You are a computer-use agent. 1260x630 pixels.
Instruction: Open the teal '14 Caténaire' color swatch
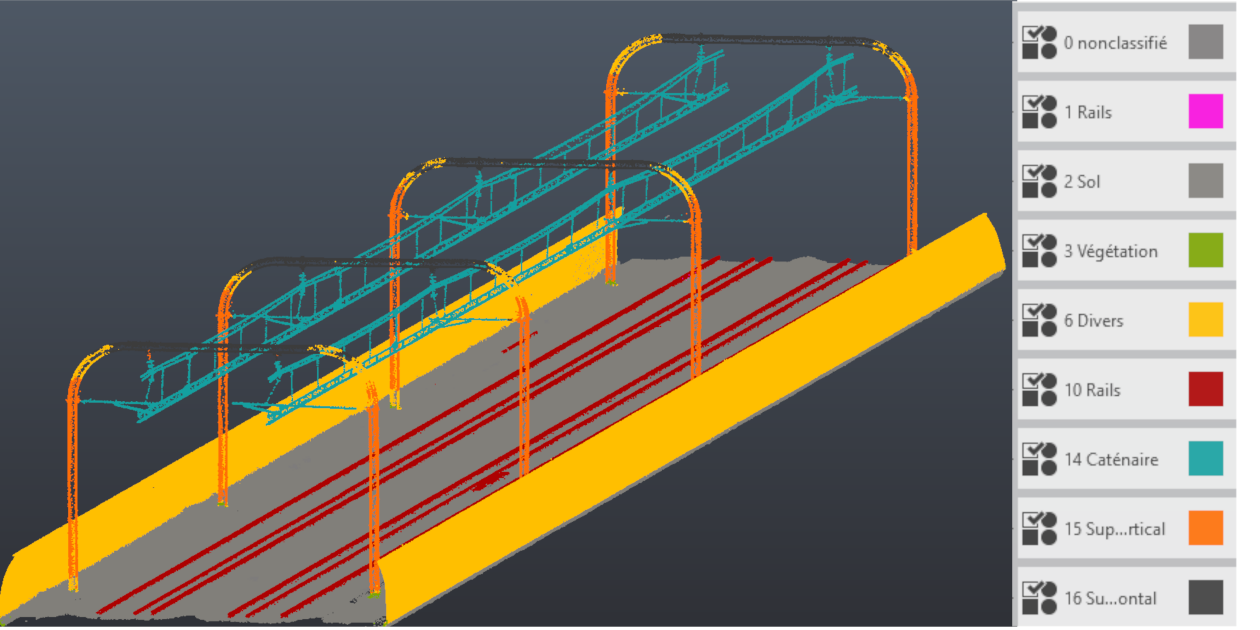click(x=1205, y=459)
